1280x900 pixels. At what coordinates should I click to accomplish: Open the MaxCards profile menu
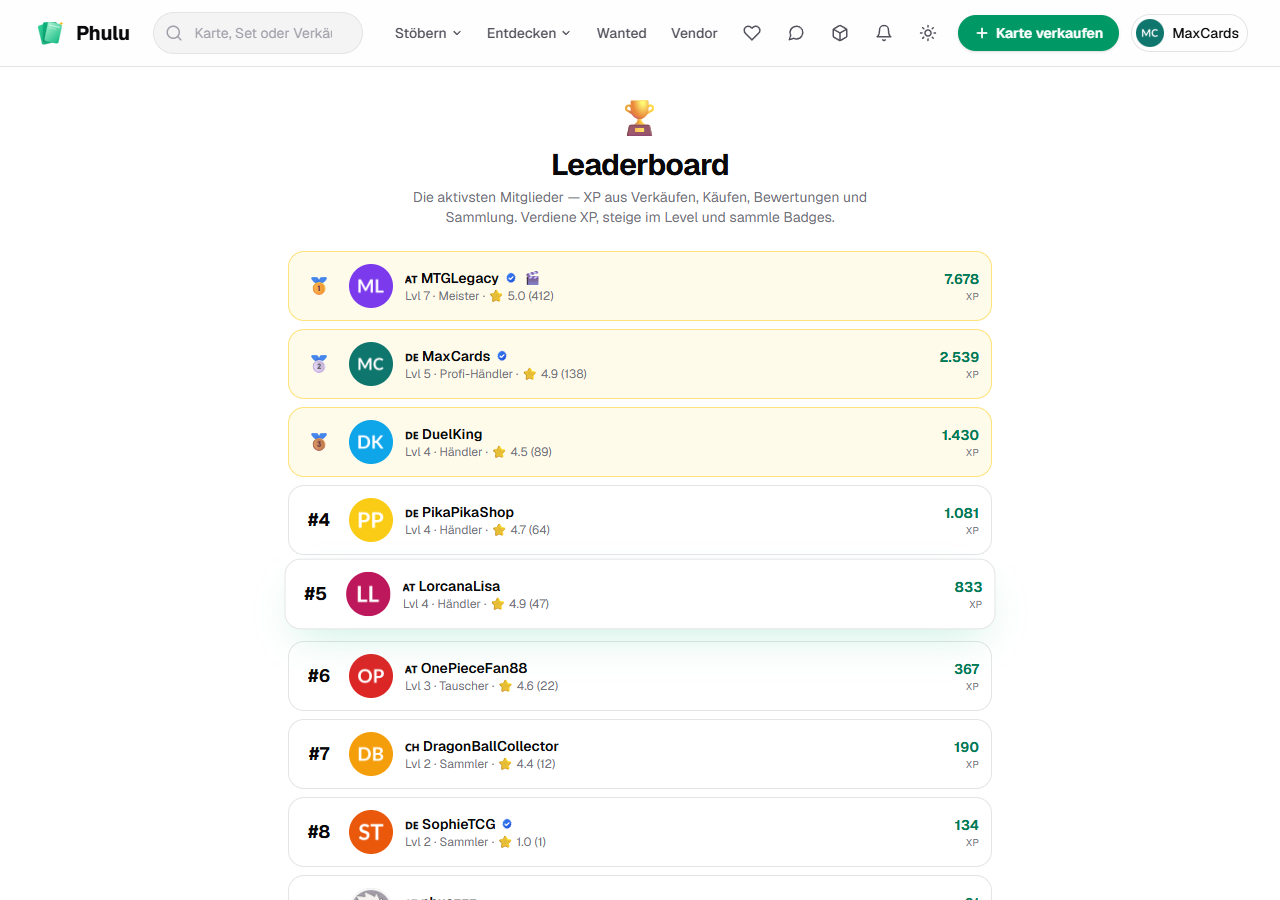pyautogui.click(x=1189, y=33)
